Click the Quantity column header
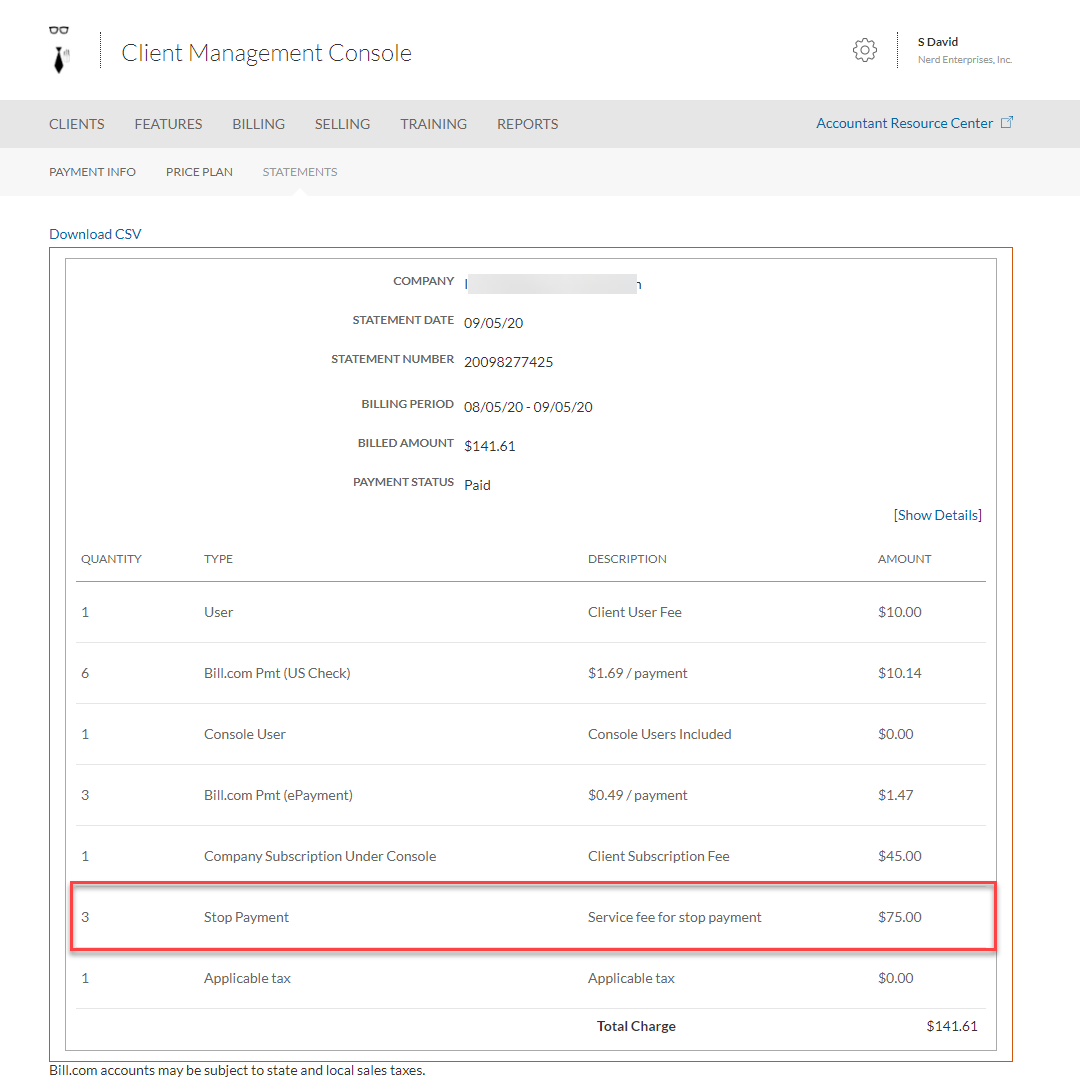 111,559
